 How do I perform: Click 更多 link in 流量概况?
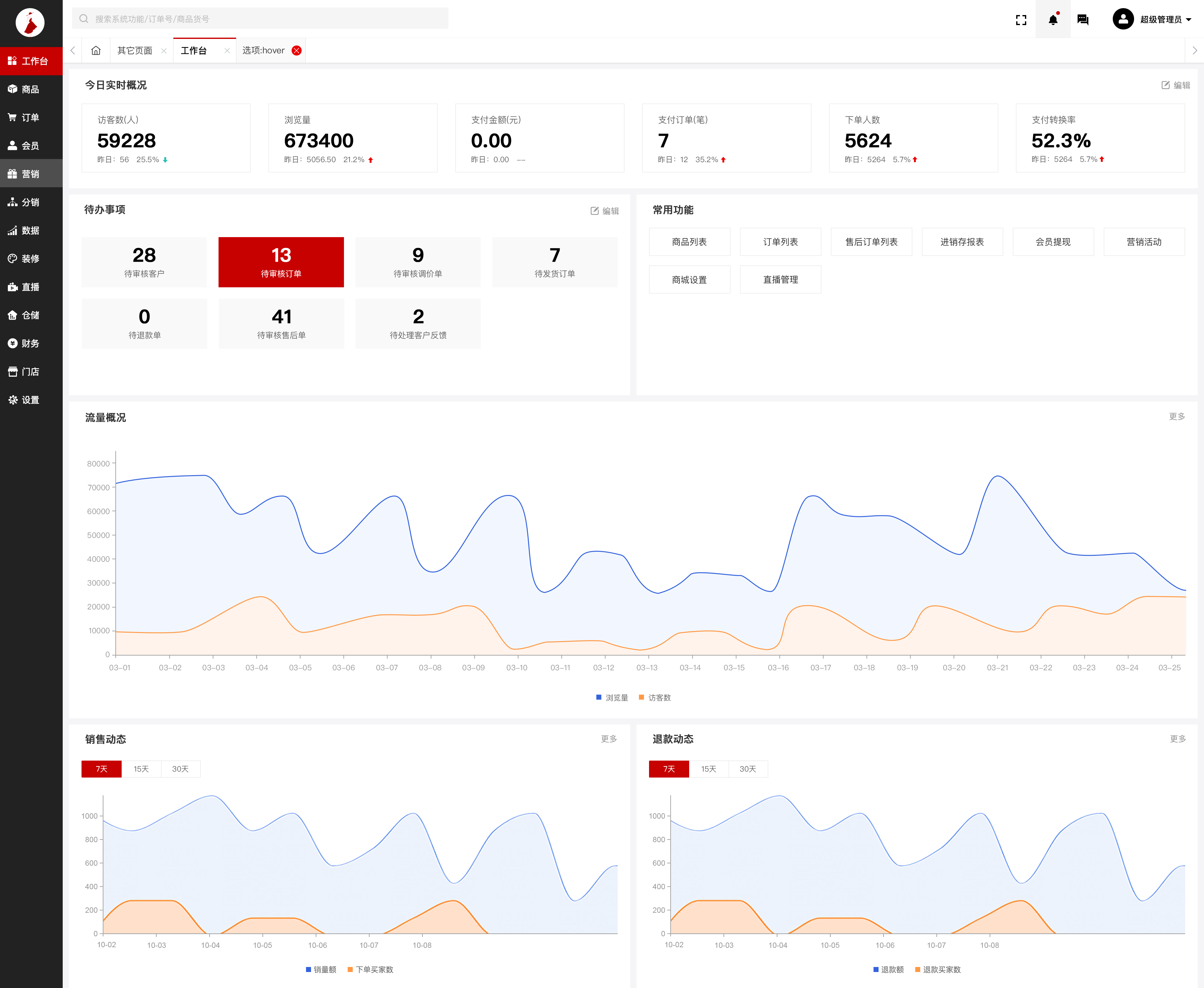pos(1177,417)
